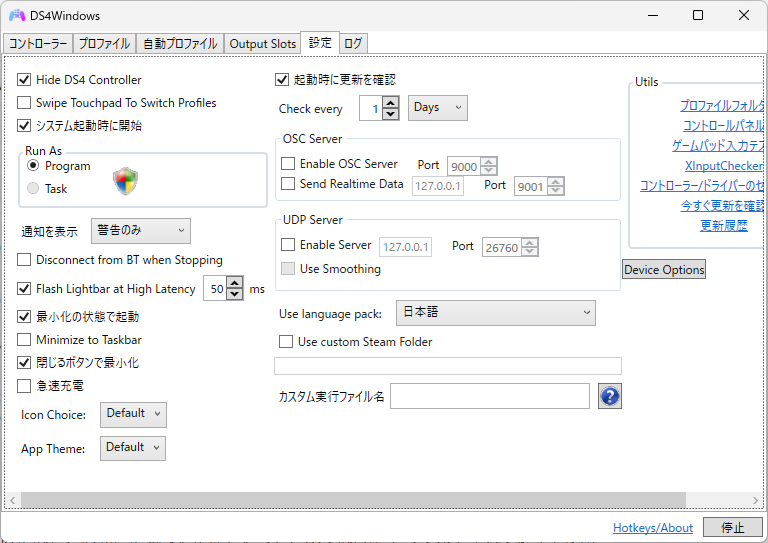Increase the high latency ms value

click(x=235, y=283)
